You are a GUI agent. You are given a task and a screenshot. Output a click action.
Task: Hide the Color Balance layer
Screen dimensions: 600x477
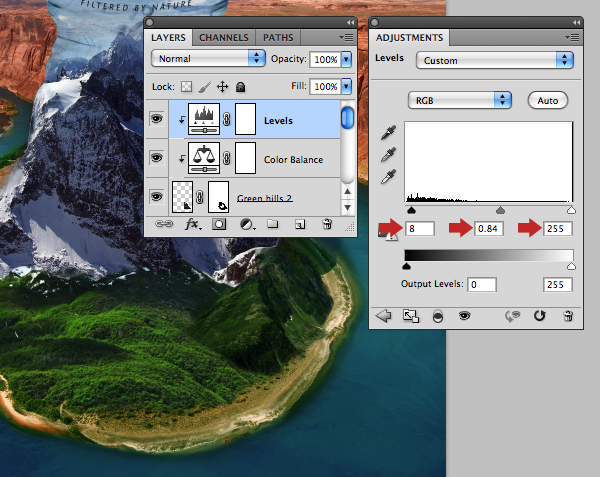(157, 158)
